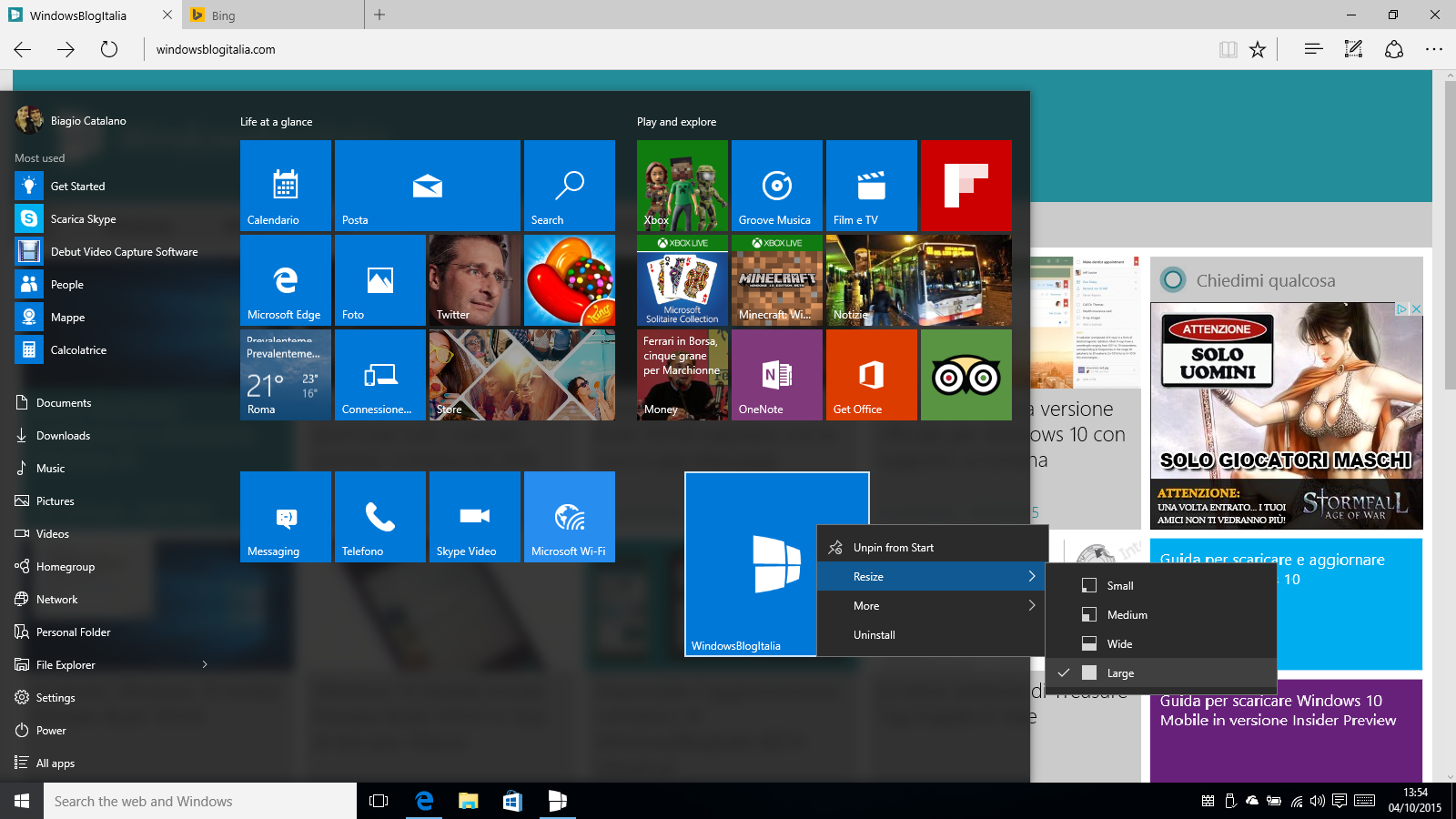Image resolution: width=1456 pixels, height=819 pixels.
Task: Add page to favorites star
Action: click(1258, 49)
